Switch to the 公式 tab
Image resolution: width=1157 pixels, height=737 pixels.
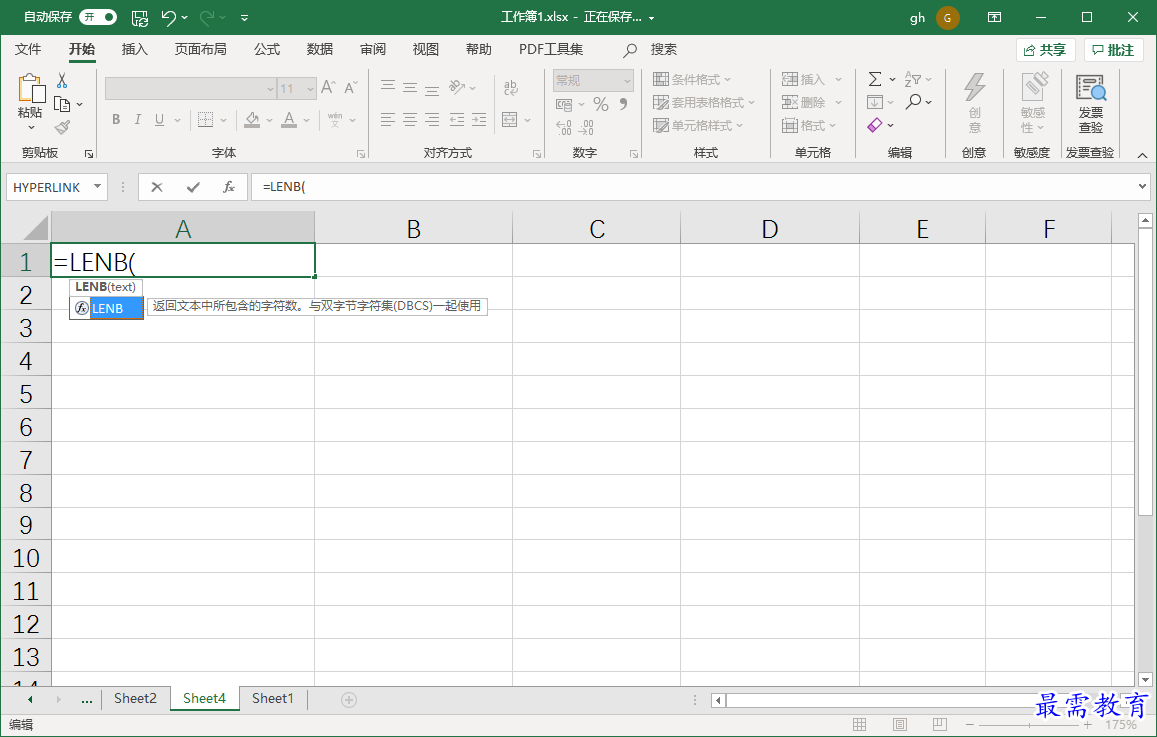click(266, 49)
